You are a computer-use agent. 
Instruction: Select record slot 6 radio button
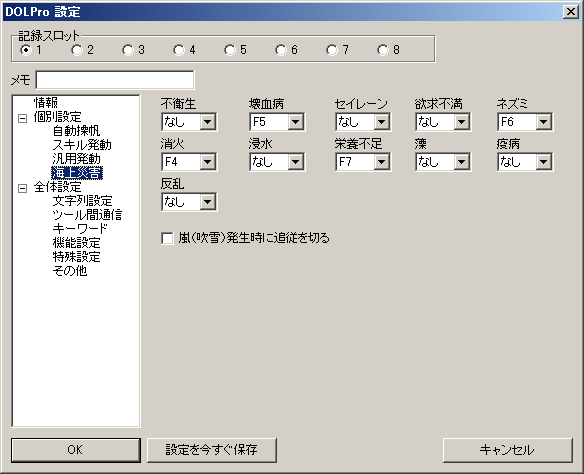click(x=281, y=50)
